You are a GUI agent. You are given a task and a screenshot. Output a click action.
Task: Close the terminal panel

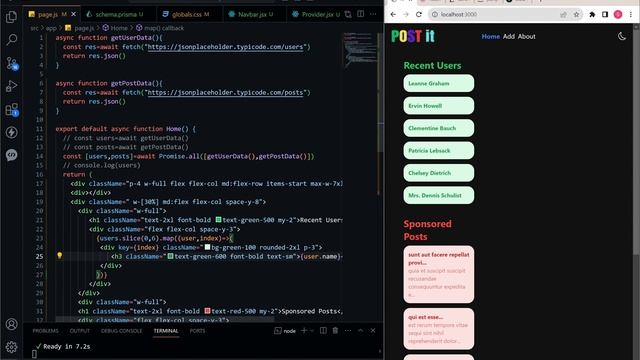373,331
